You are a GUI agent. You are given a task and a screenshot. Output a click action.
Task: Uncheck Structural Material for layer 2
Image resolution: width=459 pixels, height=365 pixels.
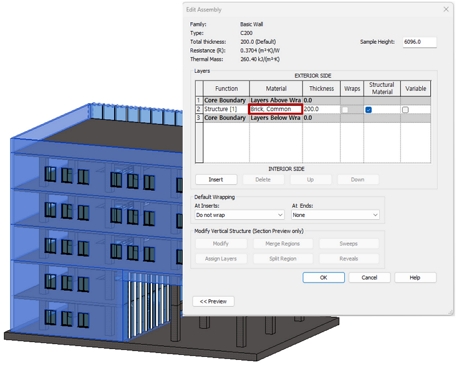pos(368,110)
